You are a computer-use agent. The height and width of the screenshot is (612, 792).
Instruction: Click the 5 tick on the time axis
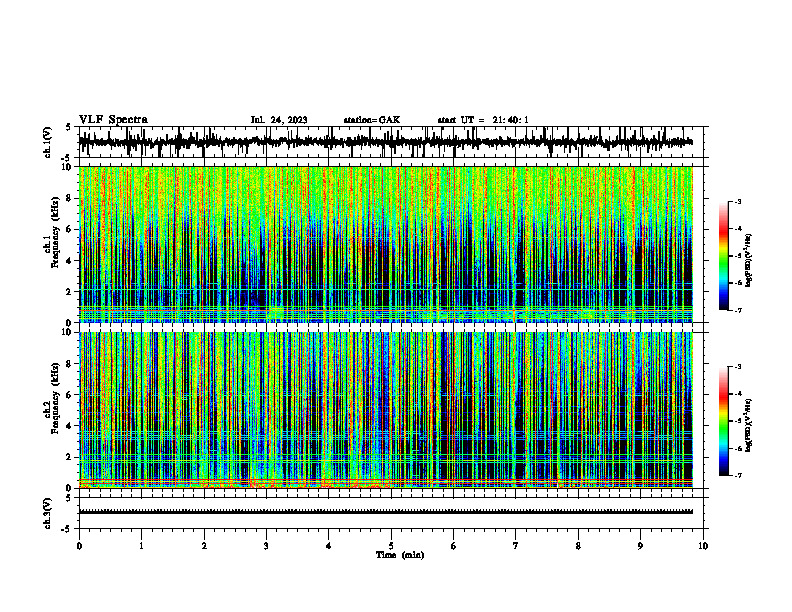tap(391, 546)
